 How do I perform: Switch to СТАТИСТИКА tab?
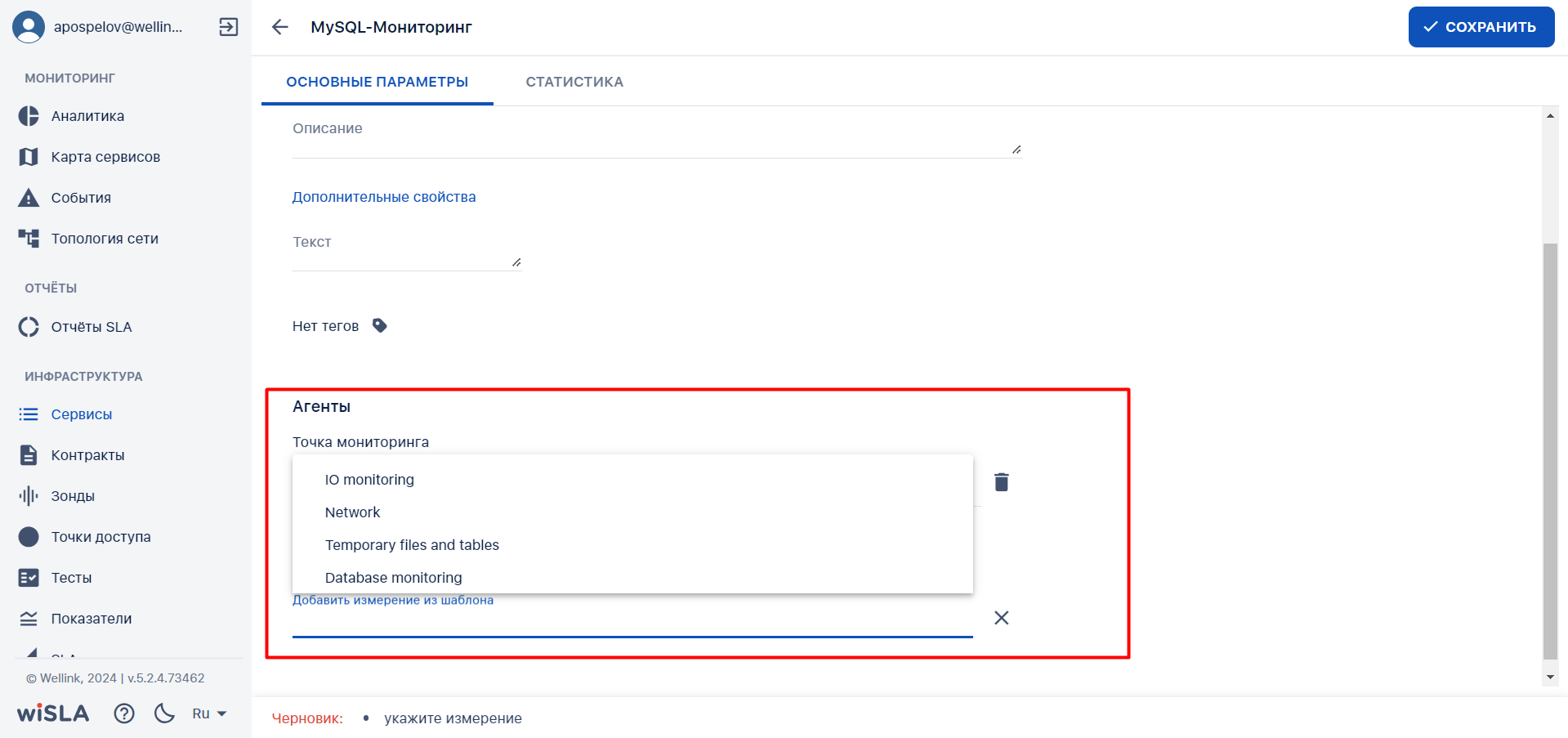point(574,82)
